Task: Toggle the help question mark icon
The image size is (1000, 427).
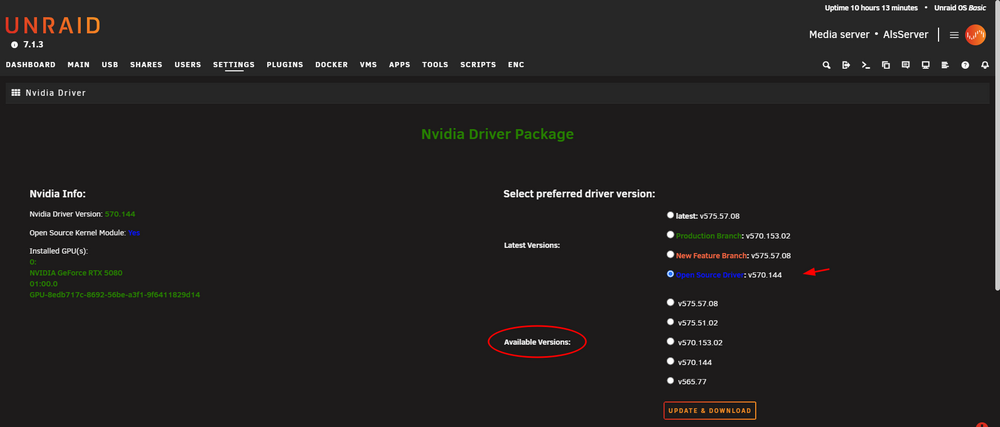Action: click(965, 65)
